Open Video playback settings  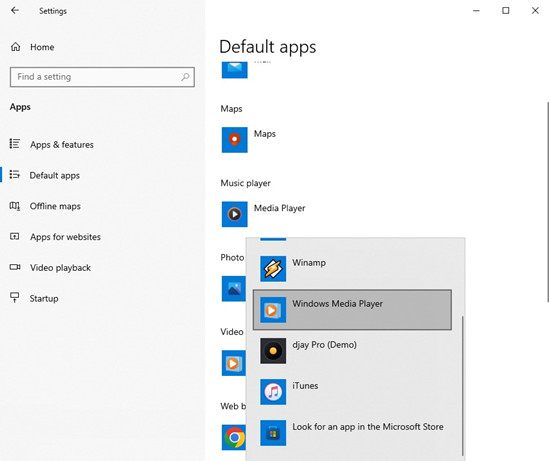pos(60,268)
